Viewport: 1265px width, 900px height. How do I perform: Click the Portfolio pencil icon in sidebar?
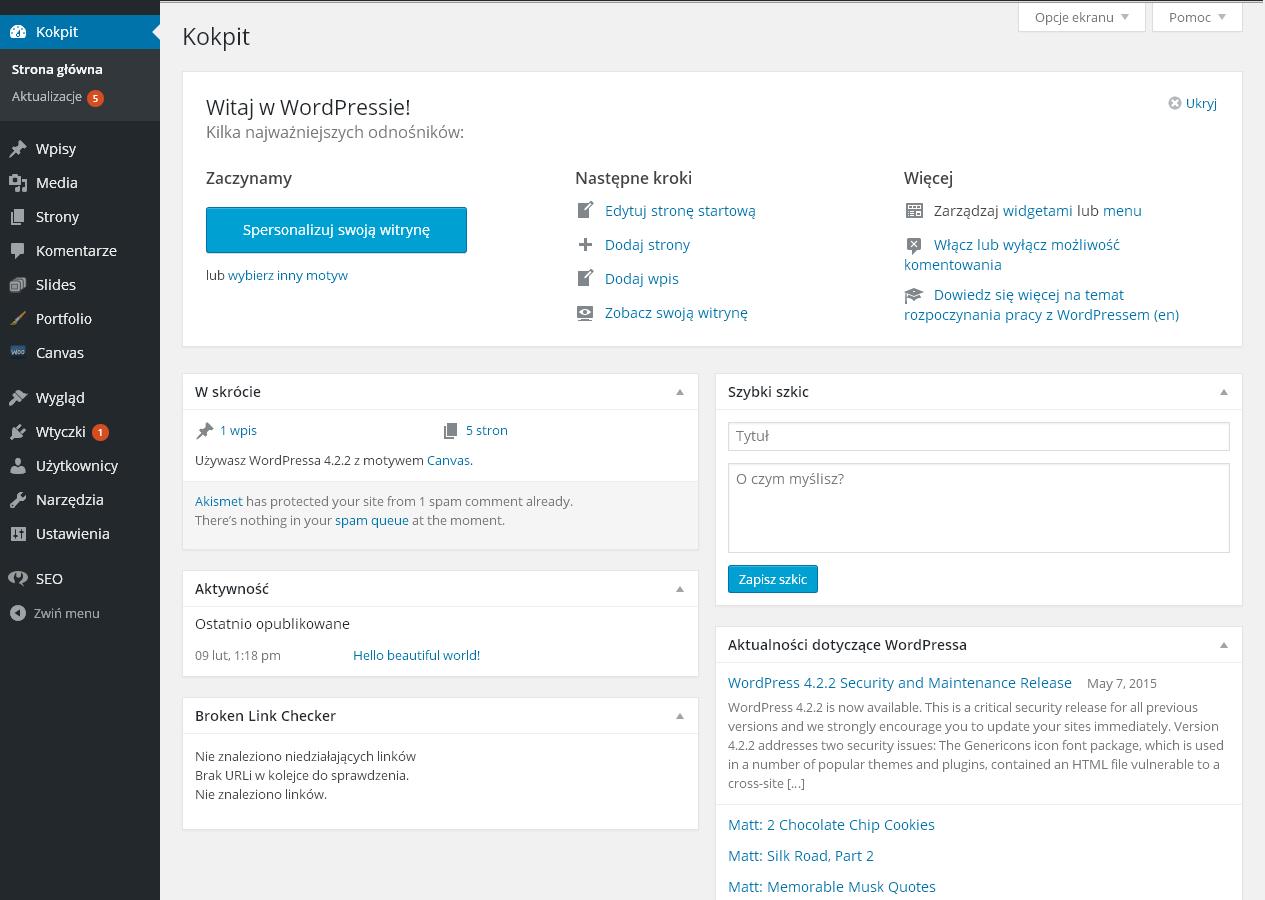point(18,319)
